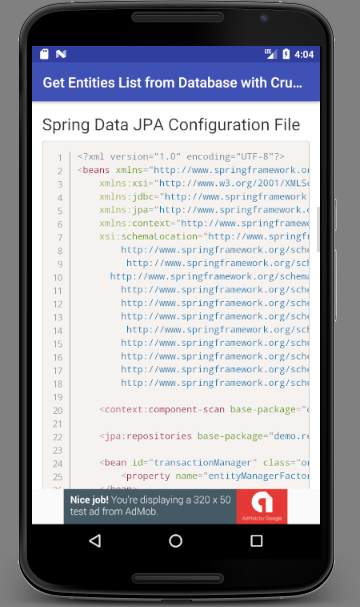Click line number 14 in the gutter
This screenshot has width=360, height=607.
[58, 331]
